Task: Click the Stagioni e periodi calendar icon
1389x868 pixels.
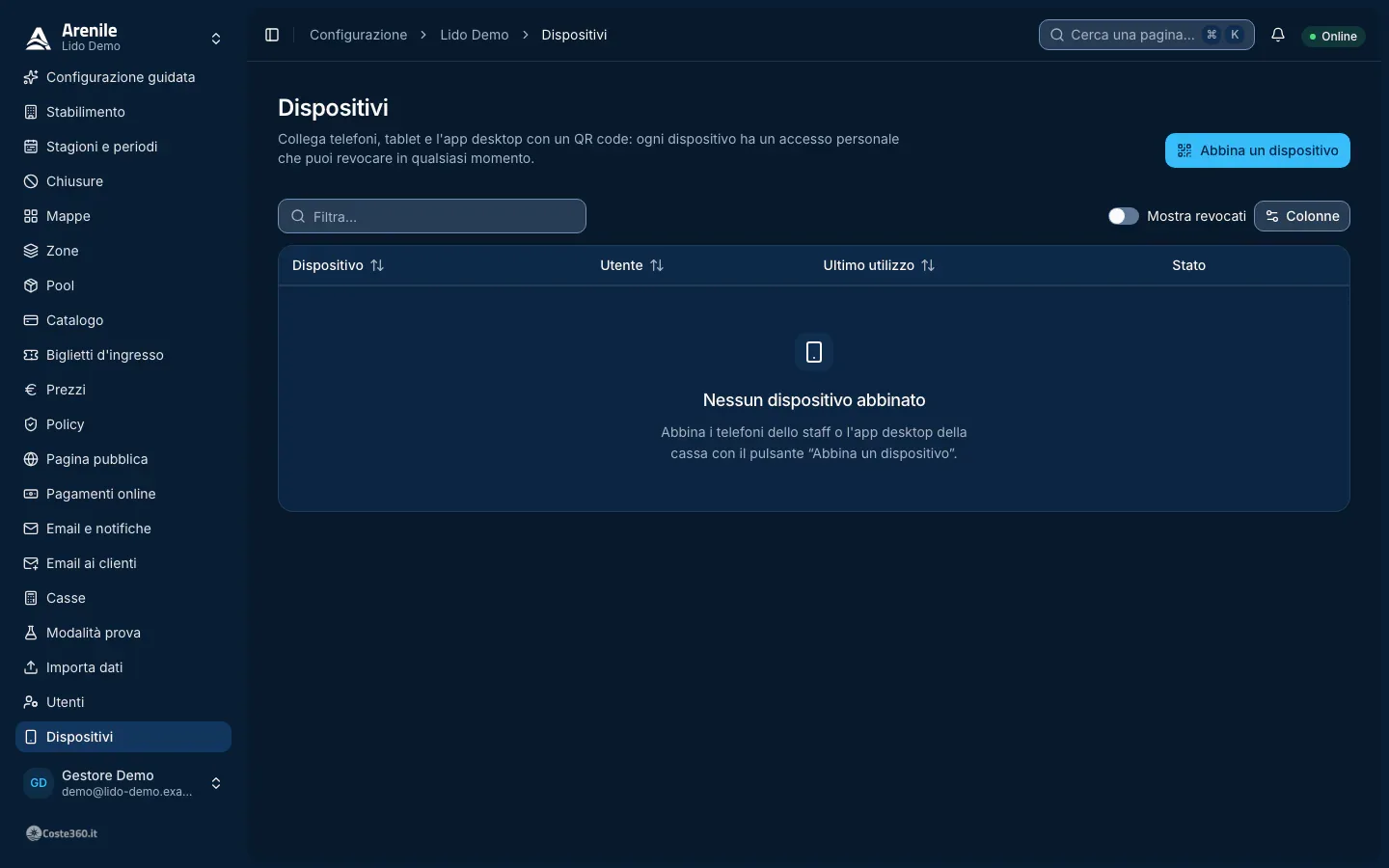Action: 31,147
